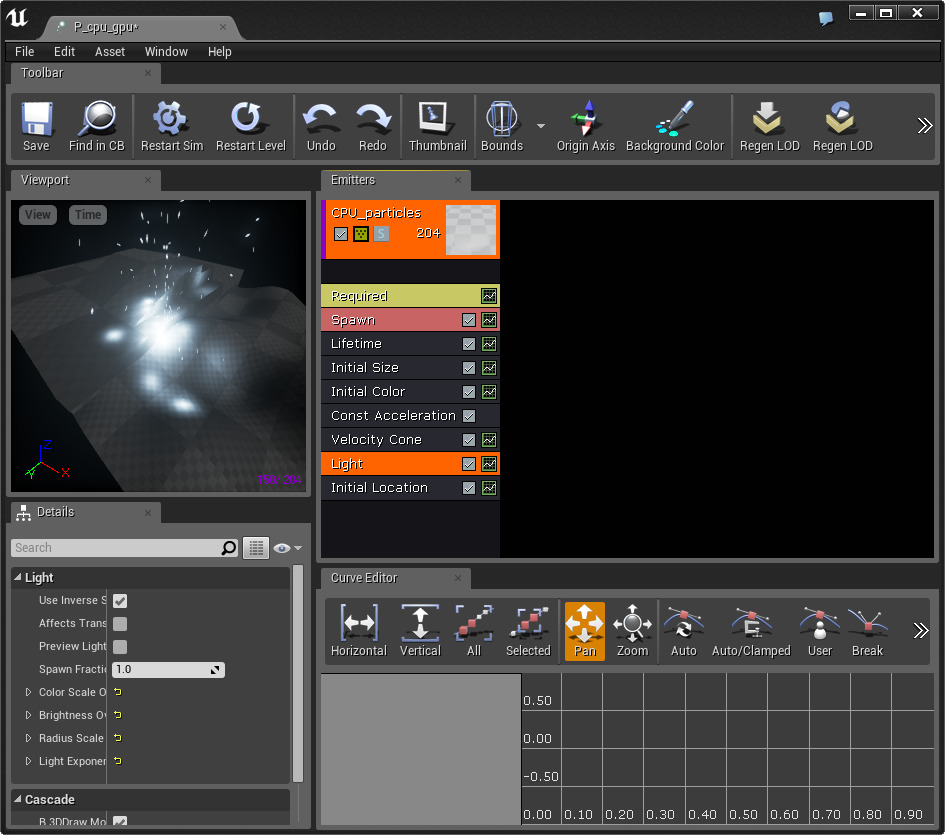Click the Find in CB magnifier icon
This screenshot has height=835, width=945.
(97, 119)
